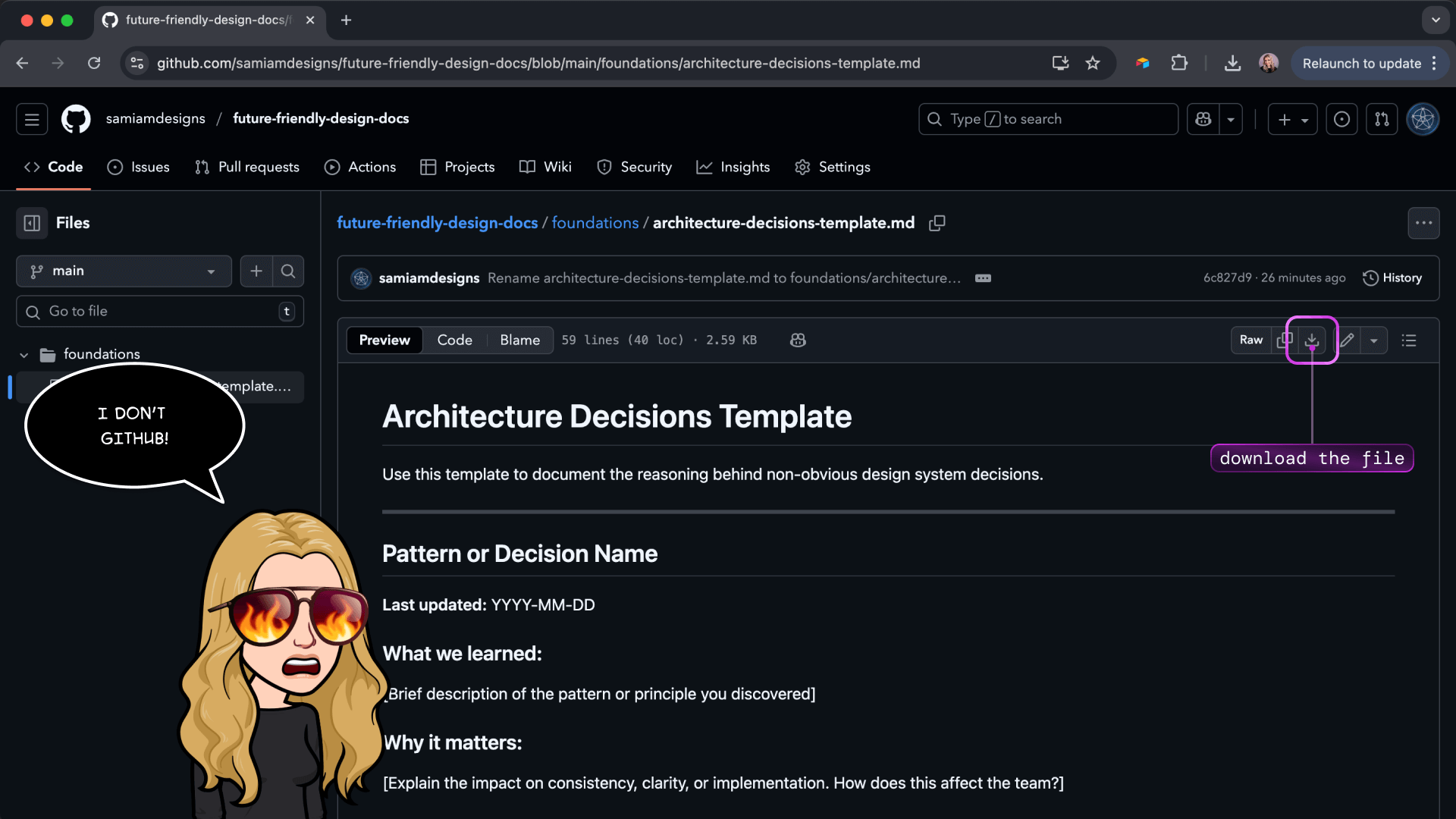This screenshot has width=1456, height=819.
Task: Switch to Blame view toggle
Action: pos(519,340)
